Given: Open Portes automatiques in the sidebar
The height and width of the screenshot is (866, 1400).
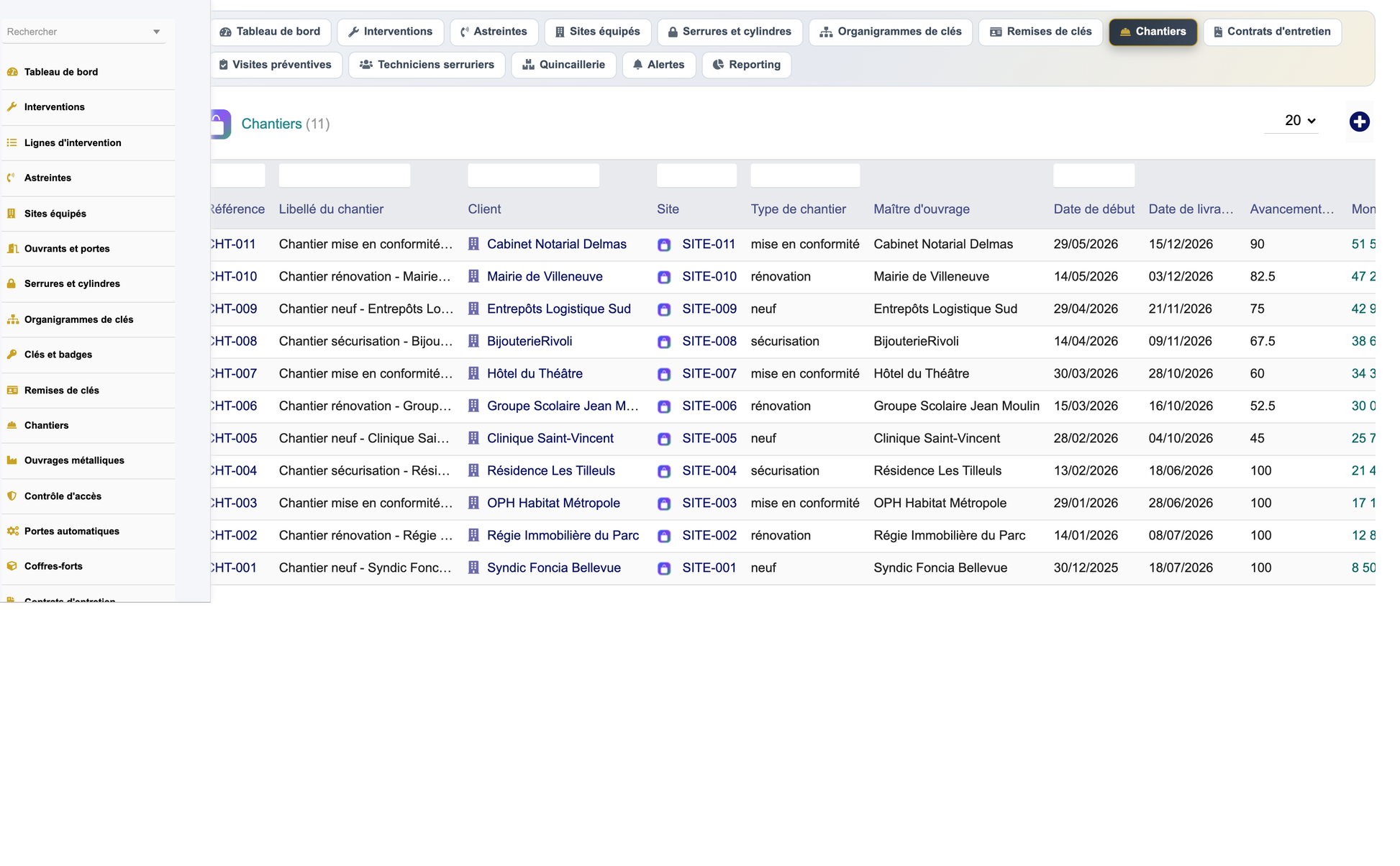Looking at the screenshot, I should 72,532.
